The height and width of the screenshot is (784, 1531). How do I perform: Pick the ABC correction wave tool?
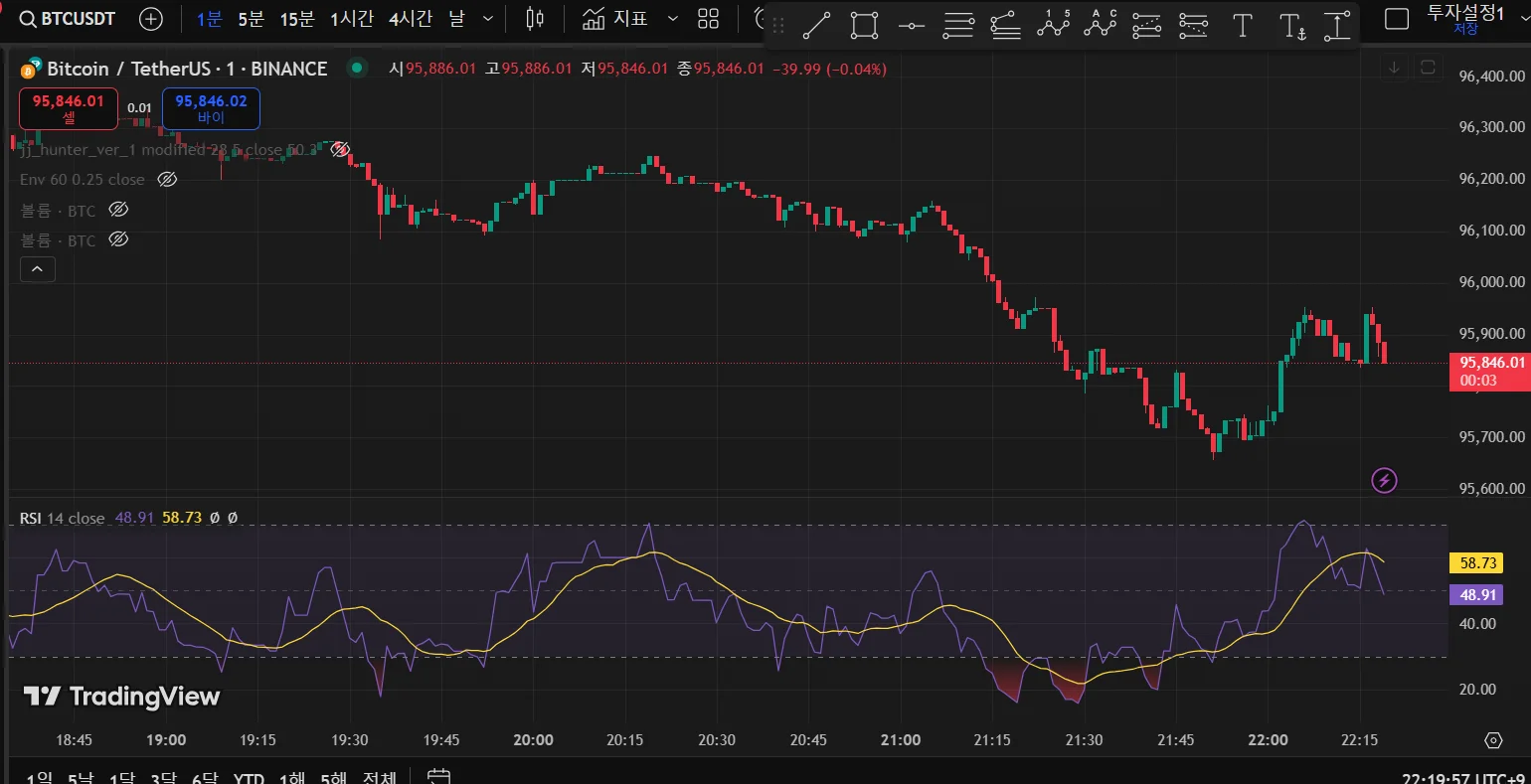[x=1100, y=25]
